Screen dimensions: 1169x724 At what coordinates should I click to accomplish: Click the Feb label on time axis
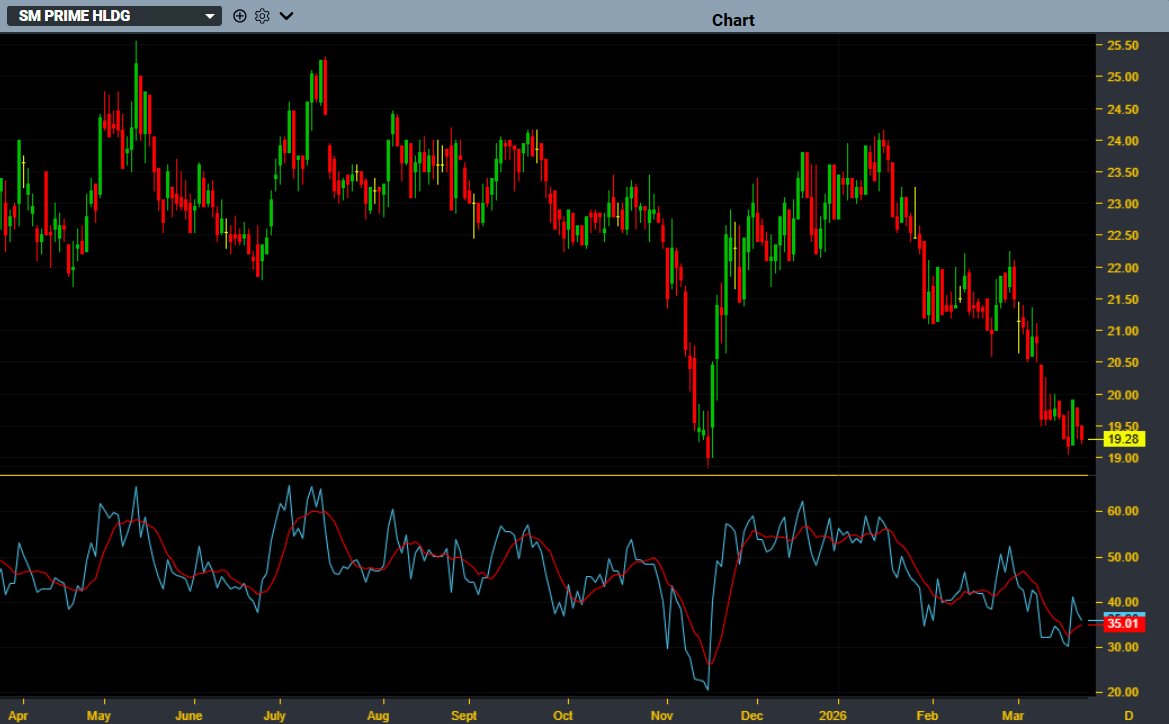coord(927,716)
